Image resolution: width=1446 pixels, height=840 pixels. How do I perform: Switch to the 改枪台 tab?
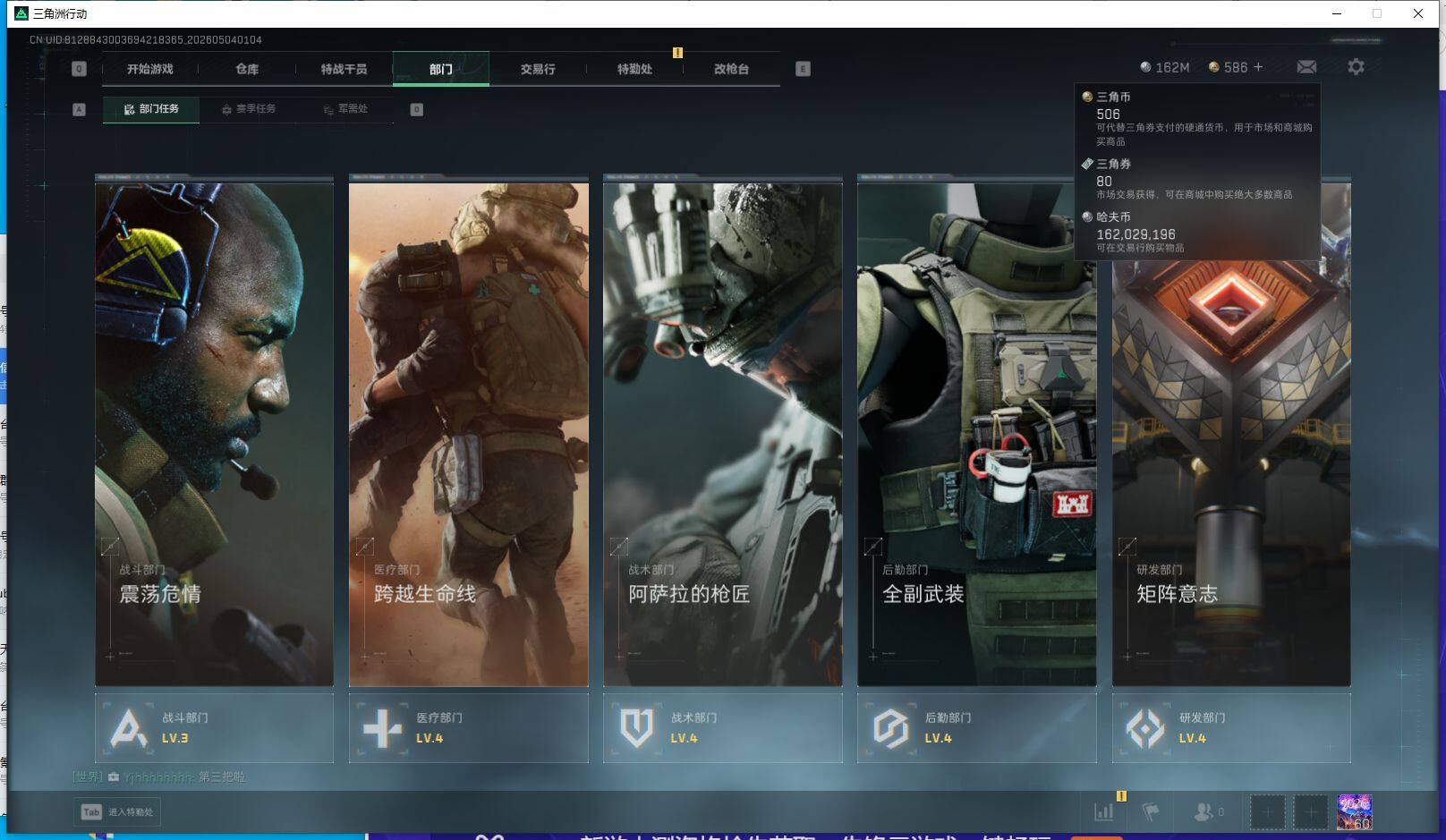pos(731,69)
